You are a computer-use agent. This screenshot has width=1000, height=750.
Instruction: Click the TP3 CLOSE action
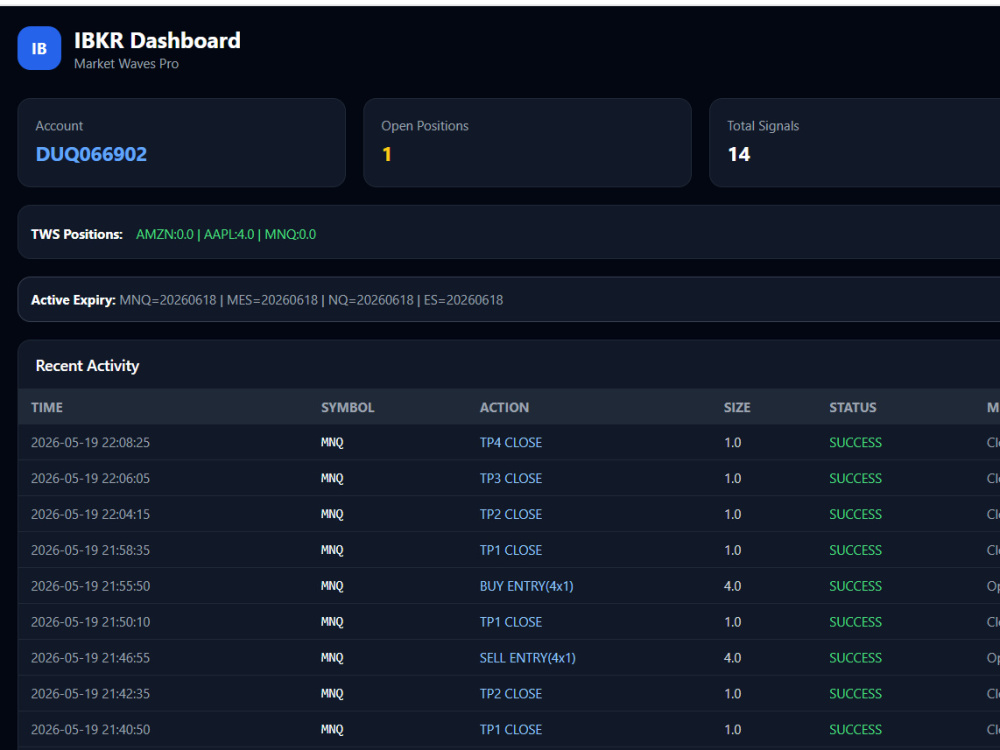pos(511,478)
